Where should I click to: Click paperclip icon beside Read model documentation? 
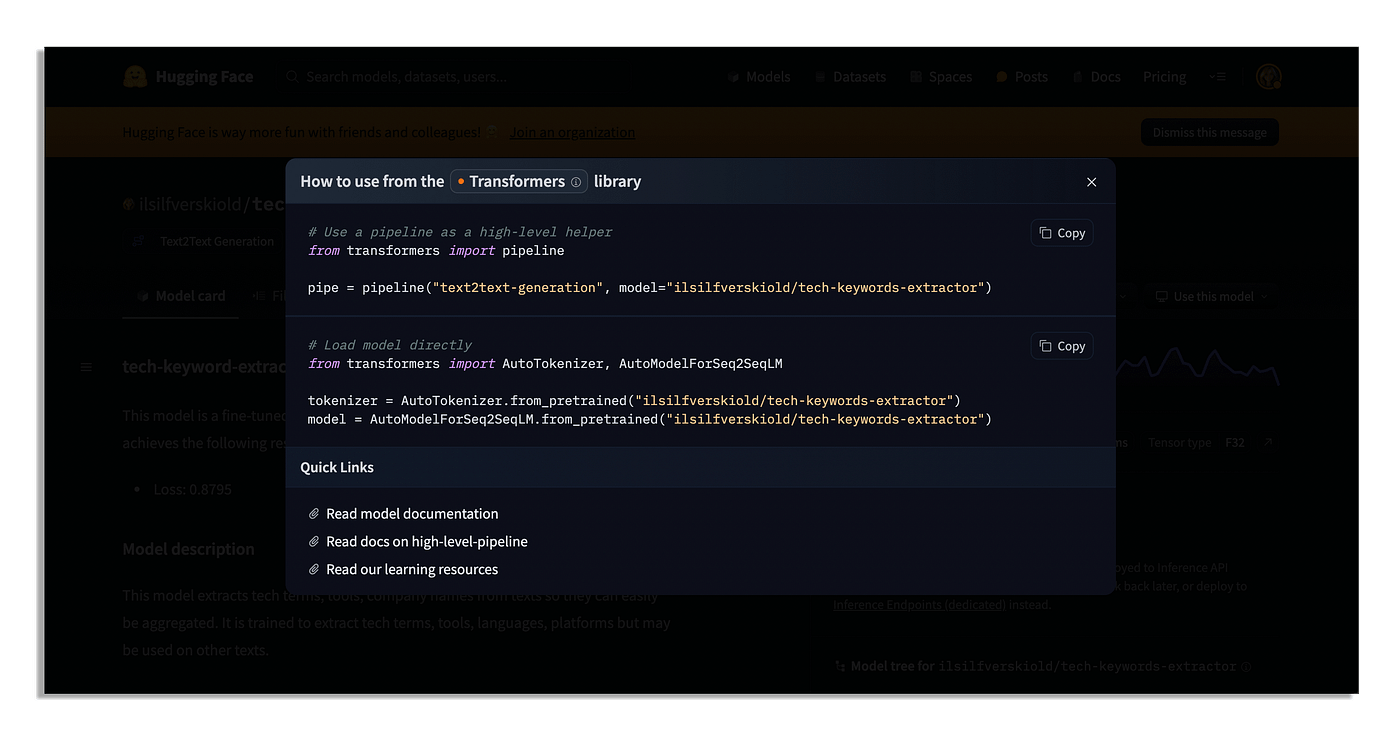point(315,514)
